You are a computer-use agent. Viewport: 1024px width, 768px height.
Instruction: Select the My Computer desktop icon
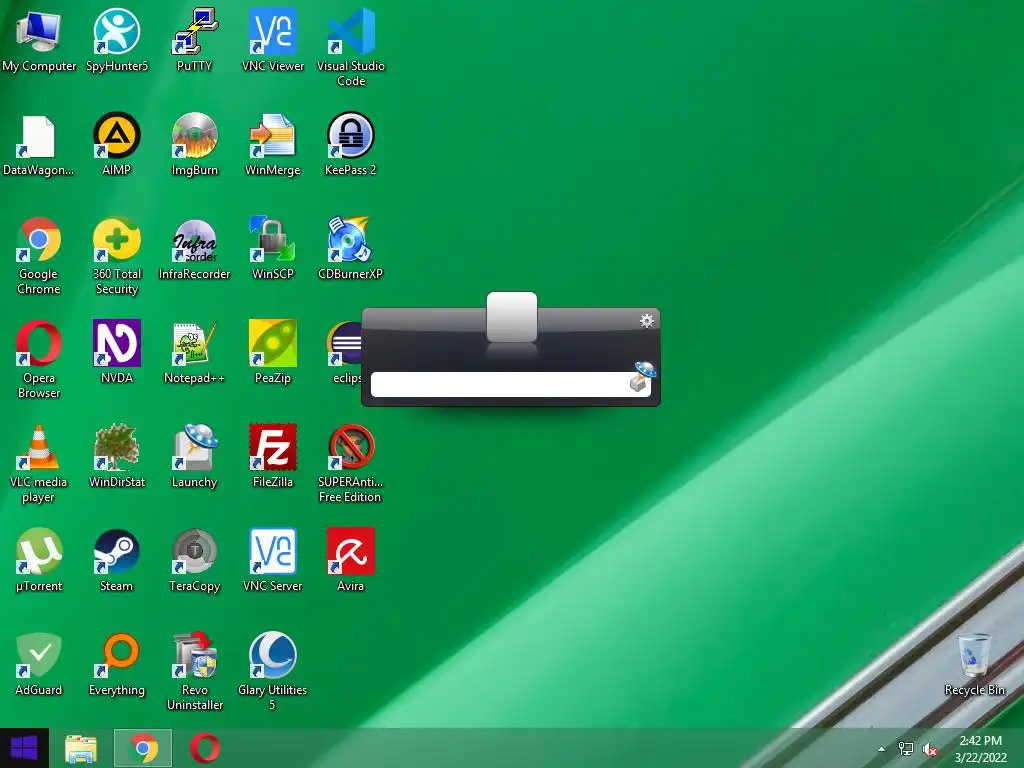(x=39, y=40)
